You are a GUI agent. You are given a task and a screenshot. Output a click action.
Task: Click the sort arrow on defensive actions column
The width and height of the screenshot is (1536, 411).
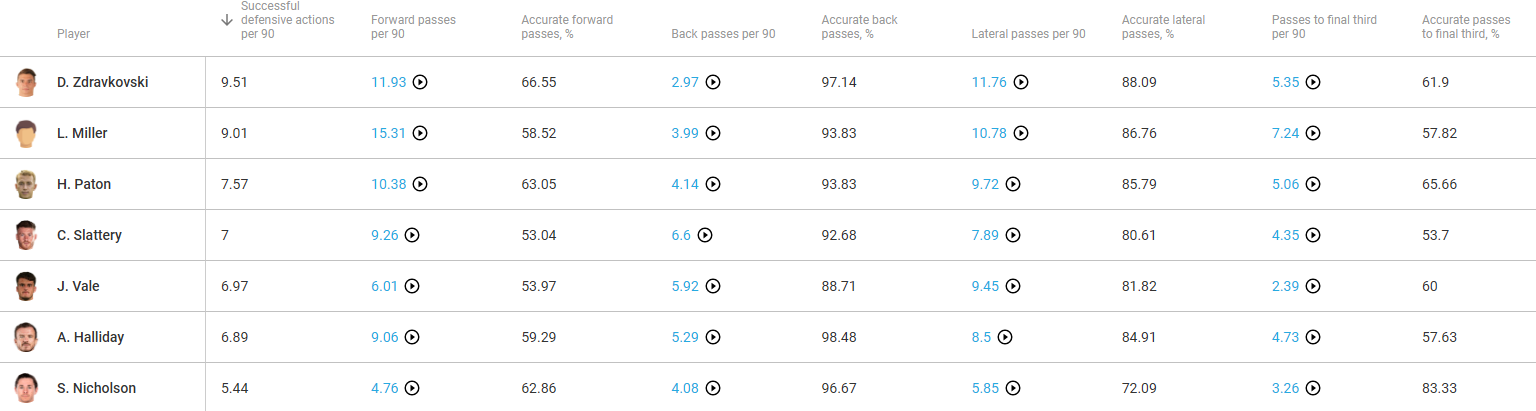point(227,20)
